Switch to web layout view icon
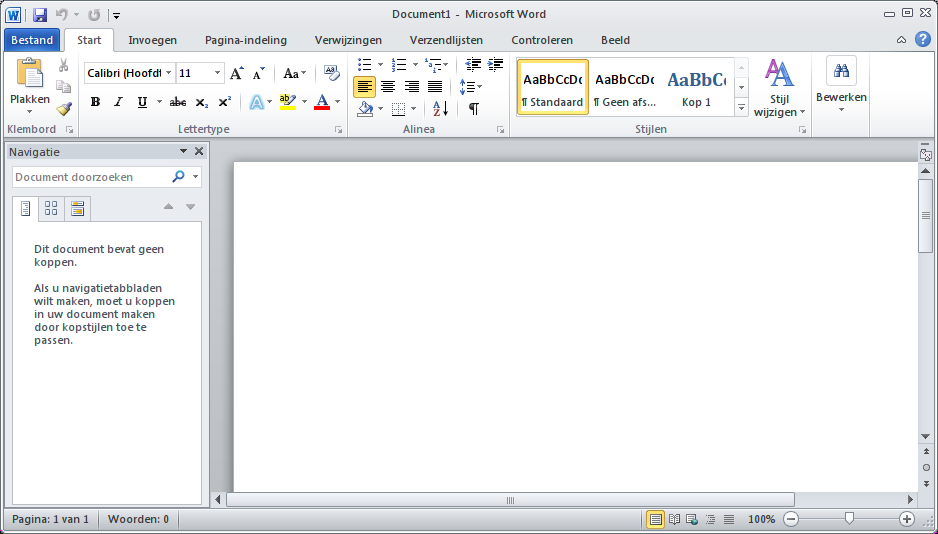 (692, 519)
